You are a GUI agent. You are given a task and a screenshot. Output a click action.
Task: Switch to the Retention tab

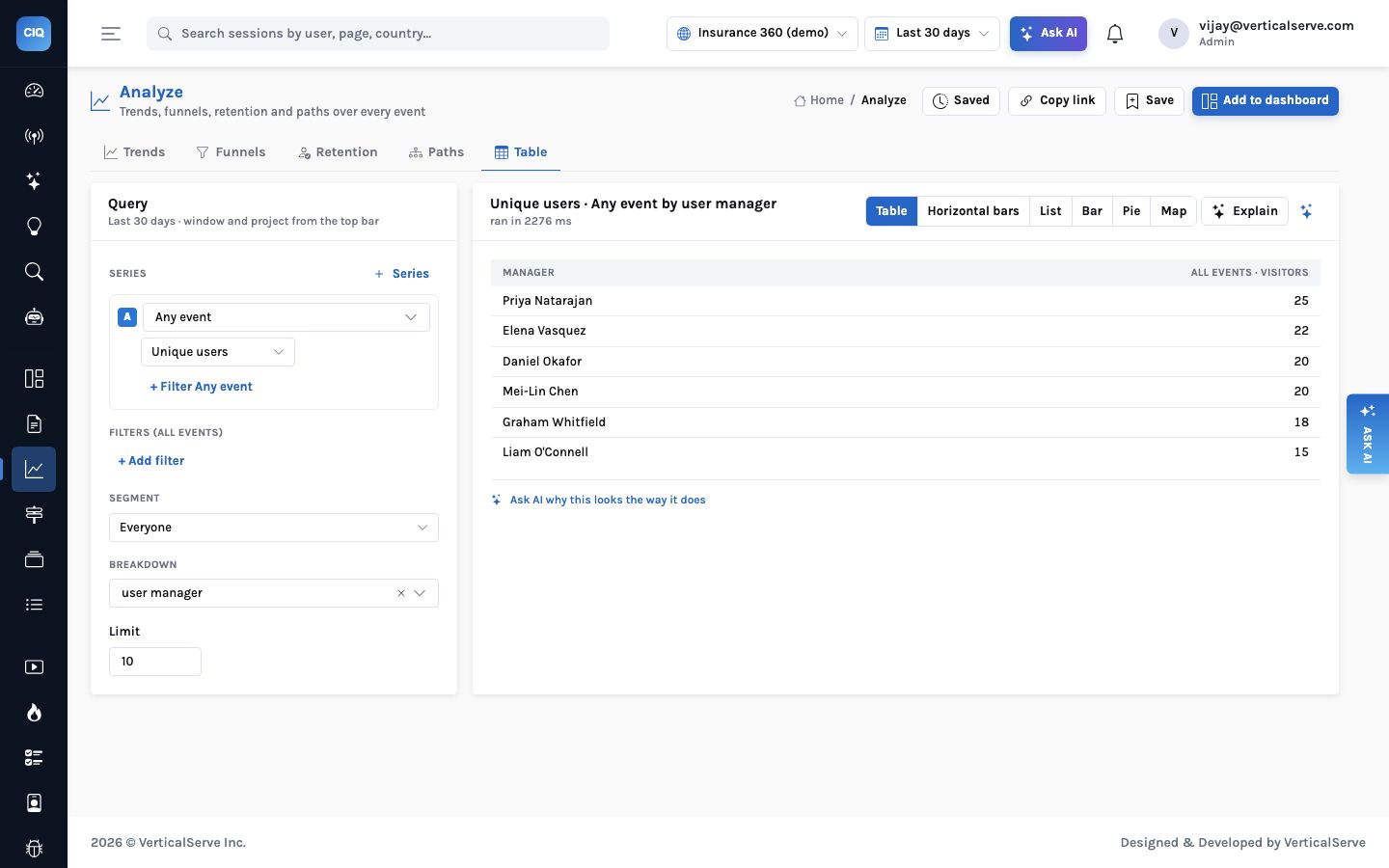(338, 152)
